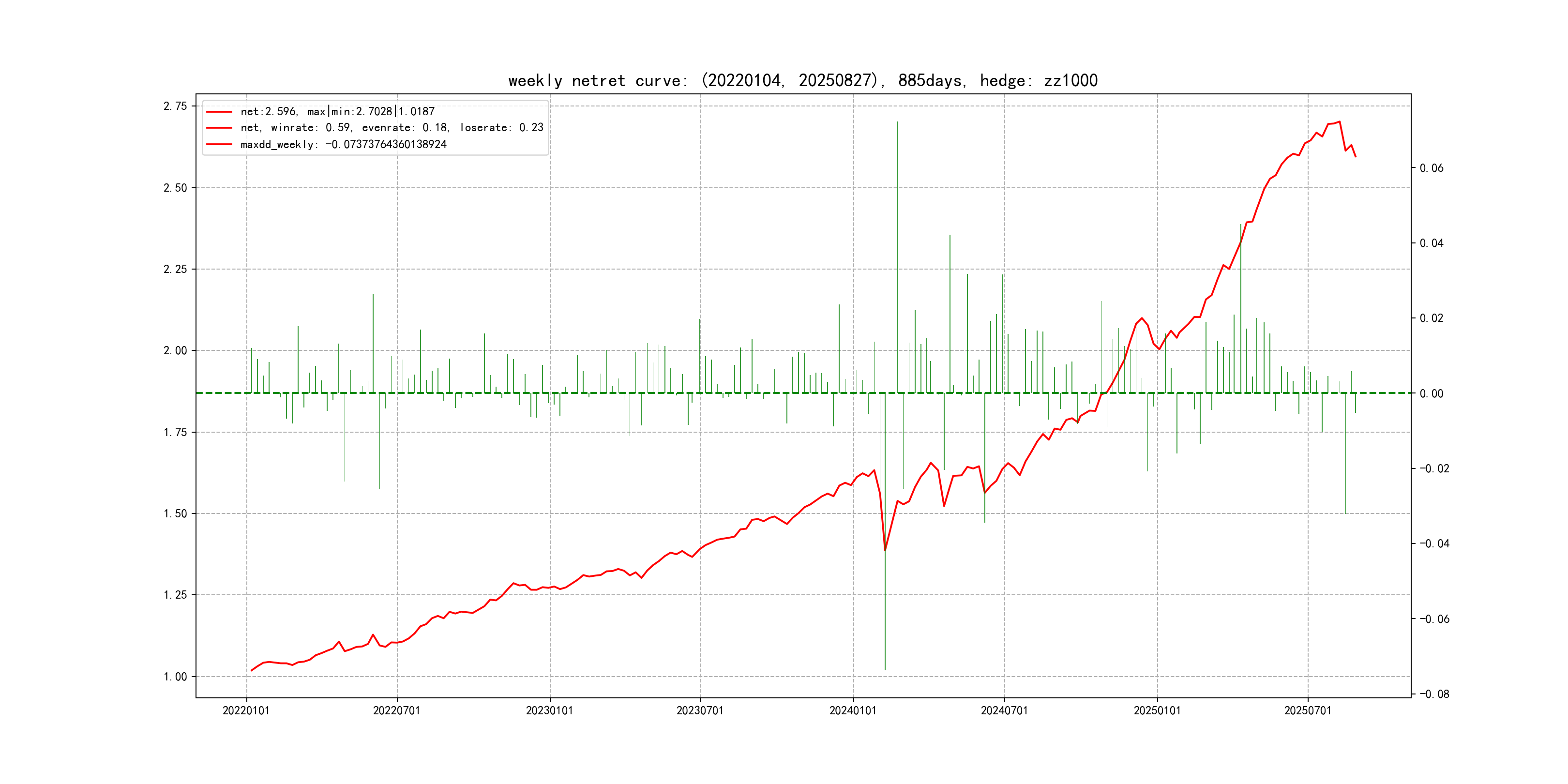
Task: Click the 20230701 x-axis tick label
Action: coord(700,710)
